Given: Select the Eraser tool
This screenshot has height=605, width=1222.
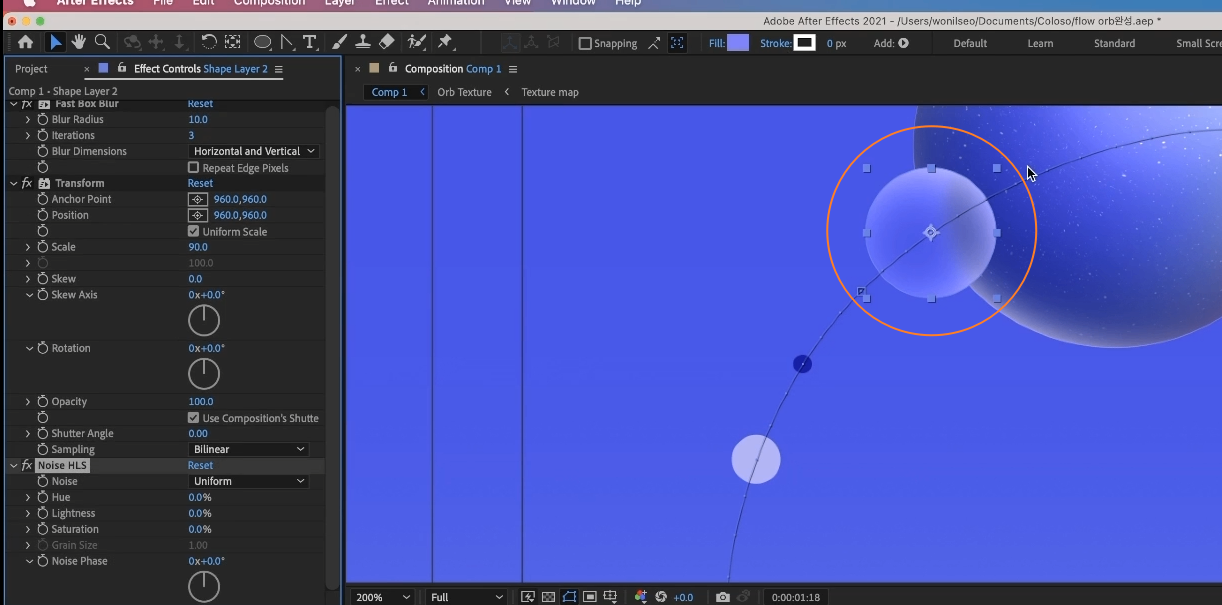Looking at the screenshot, I should click(387, 42).
